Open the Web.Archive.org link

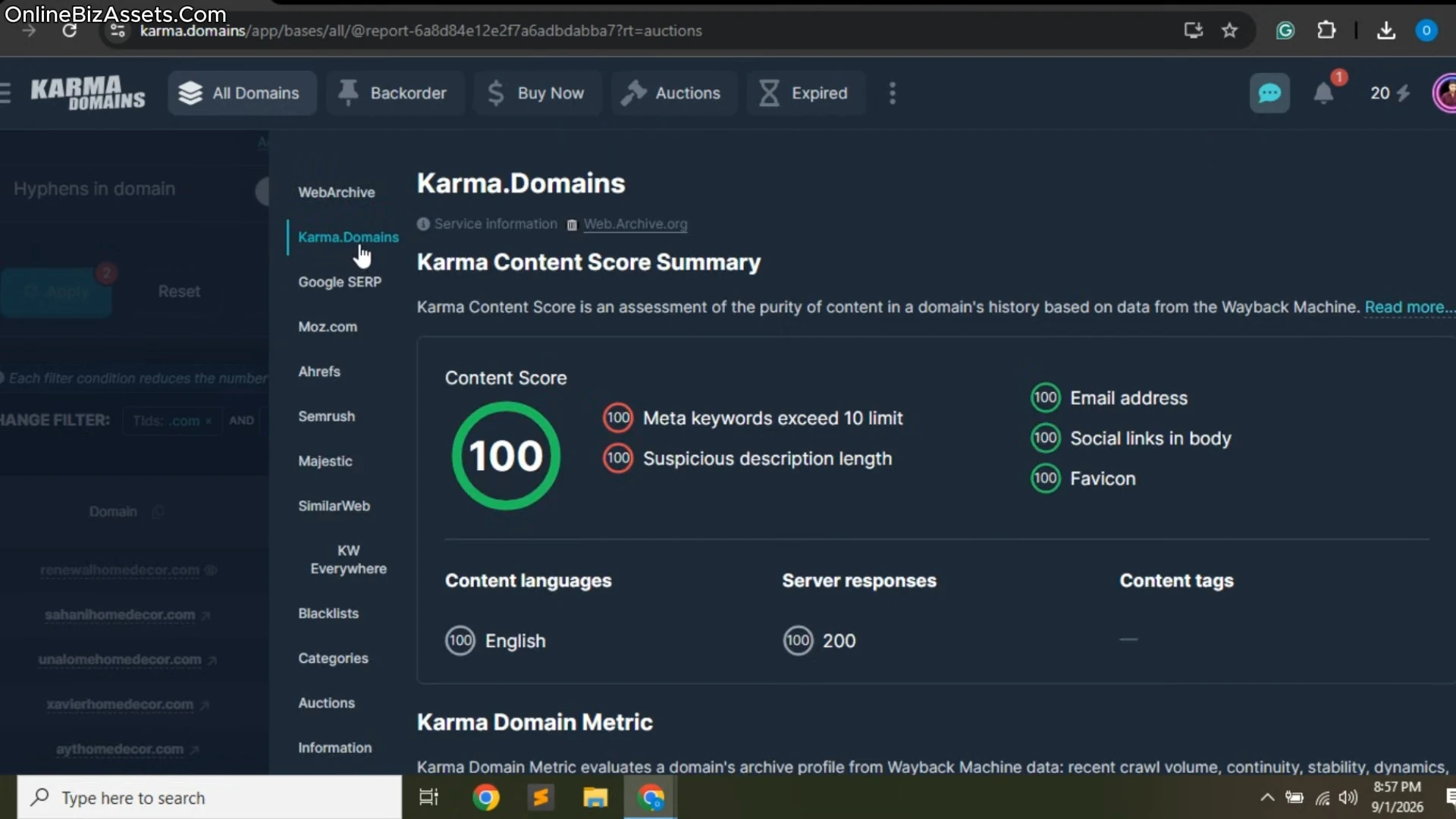point(635,224)
